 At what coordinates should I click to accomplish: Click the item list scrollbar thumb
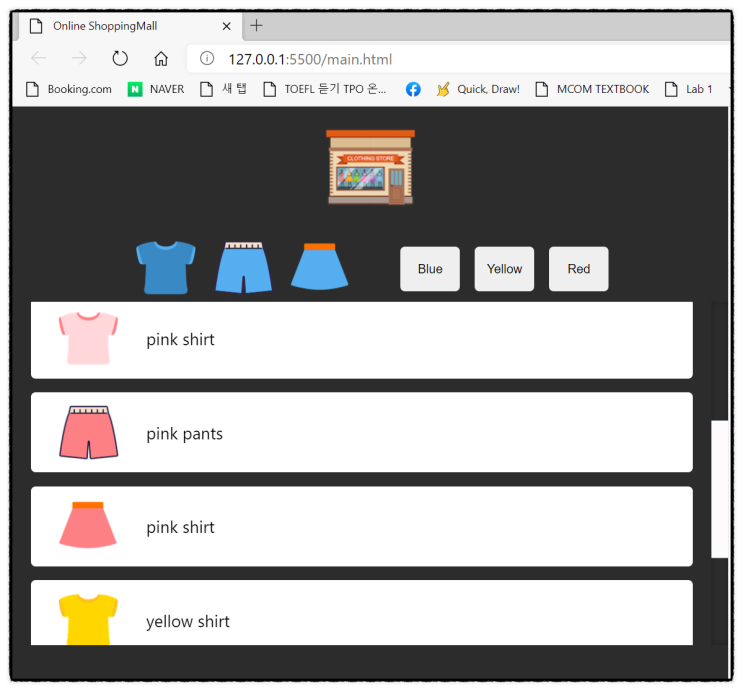pyautogui.click(x=719, y=489)
